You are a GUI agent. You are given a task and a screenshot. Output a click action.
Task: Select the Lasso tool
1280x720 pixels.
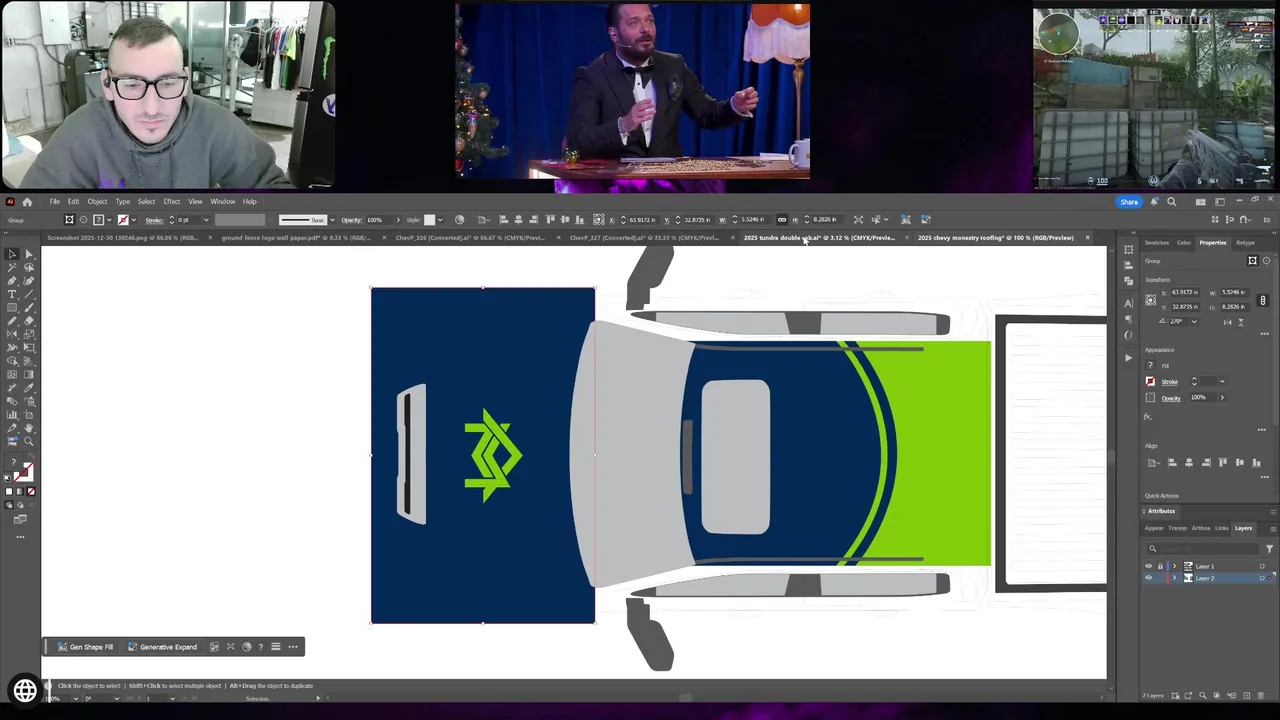tap(28, 266)
